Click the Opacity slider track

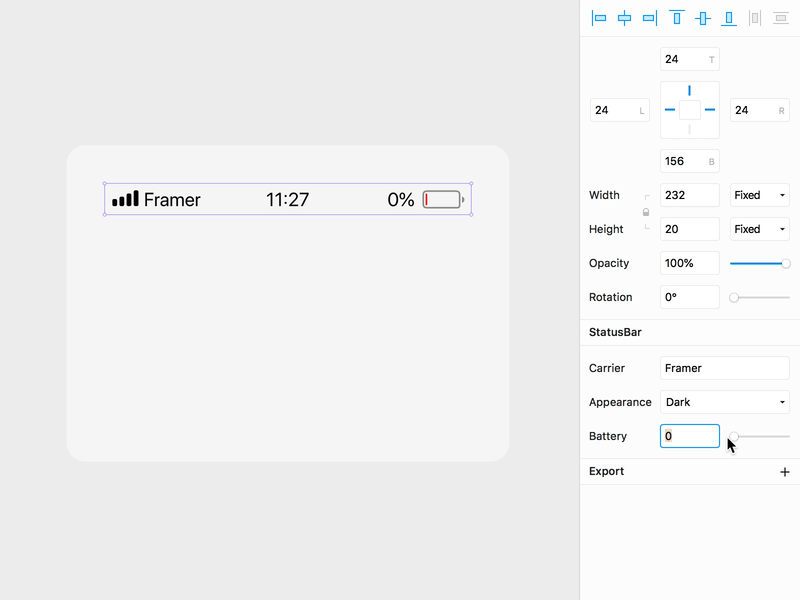pos(757,263)
